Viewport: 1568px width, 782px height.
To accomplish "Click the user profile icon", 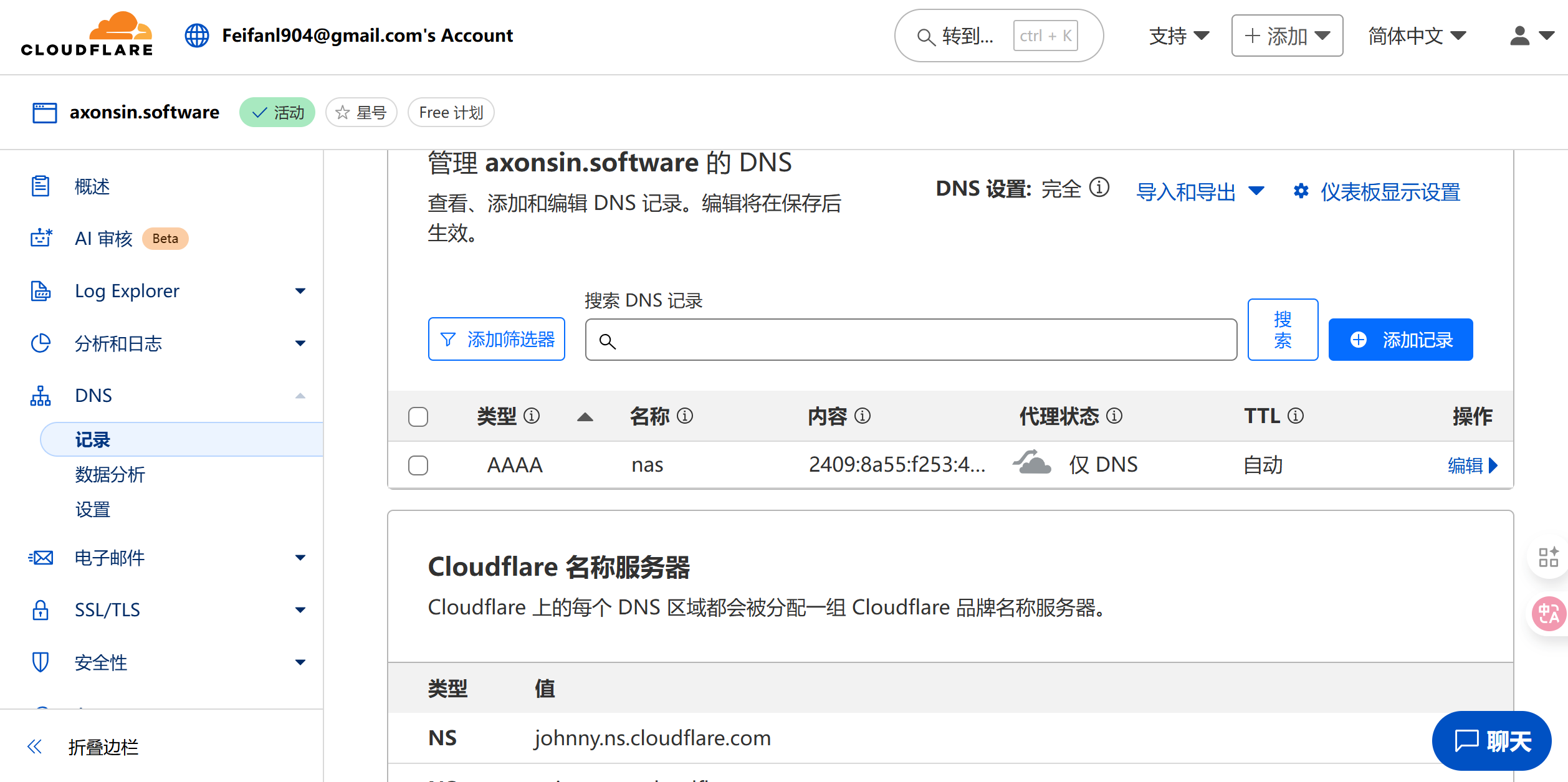I will [x=1519, y=36].
